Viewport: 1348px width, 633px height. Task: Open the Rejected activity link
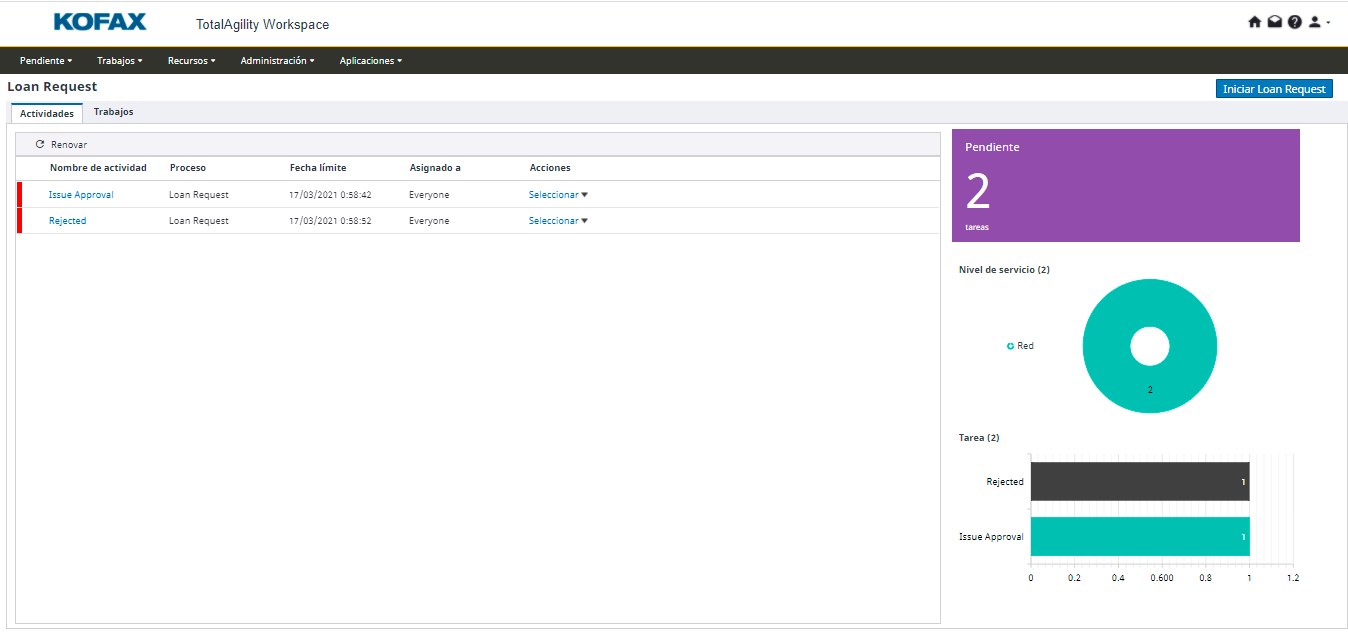tap(68, 221)
